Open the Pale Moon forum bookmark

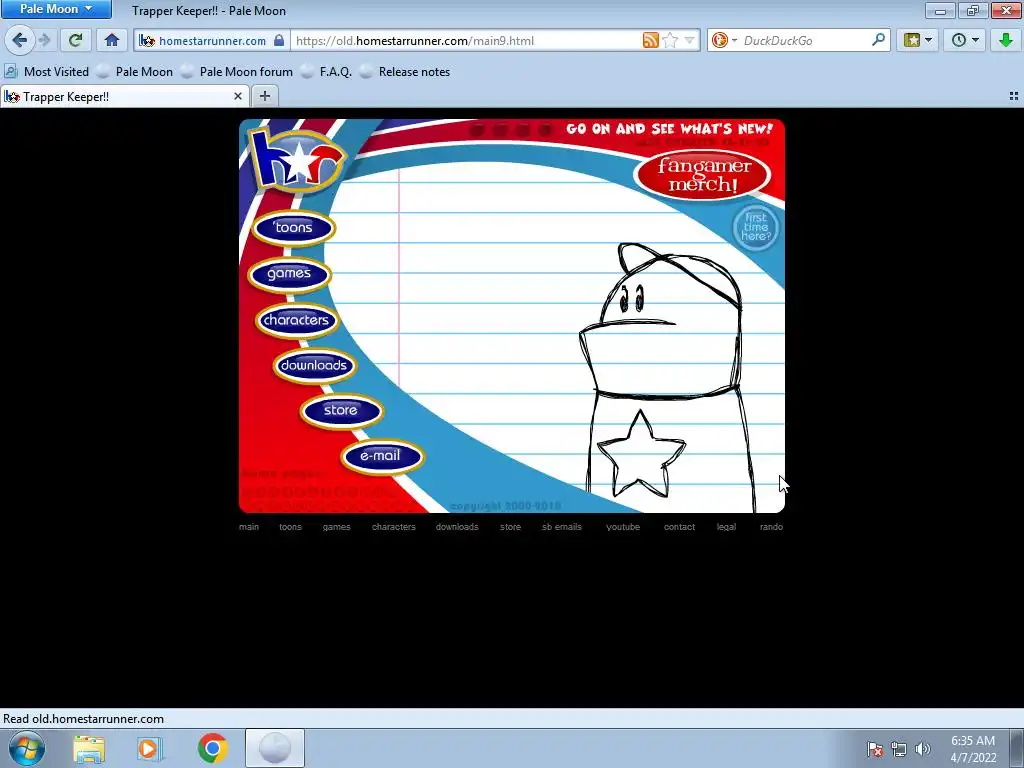pos(237,72)
